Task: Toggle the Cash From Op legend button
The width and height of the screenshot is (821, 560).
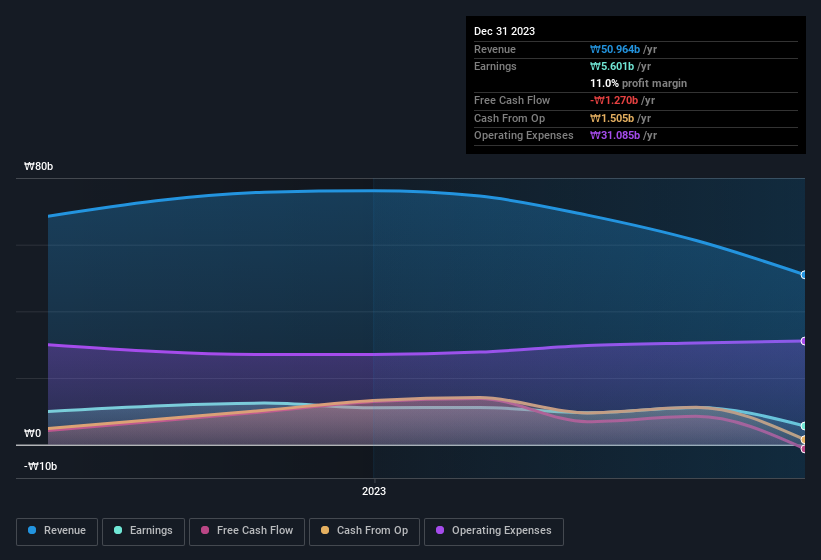Action: pos(364,532)
